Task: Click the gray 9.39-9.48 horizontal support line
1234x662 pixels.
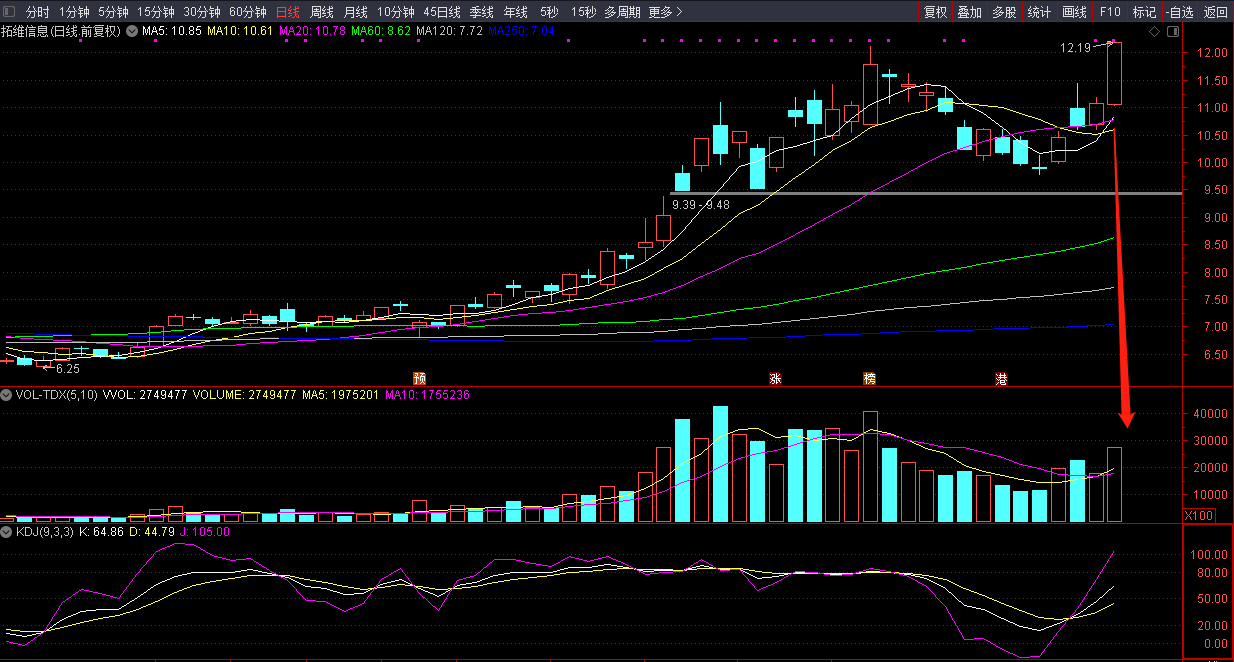Action: pyautogui.click(x=900, y=192)
